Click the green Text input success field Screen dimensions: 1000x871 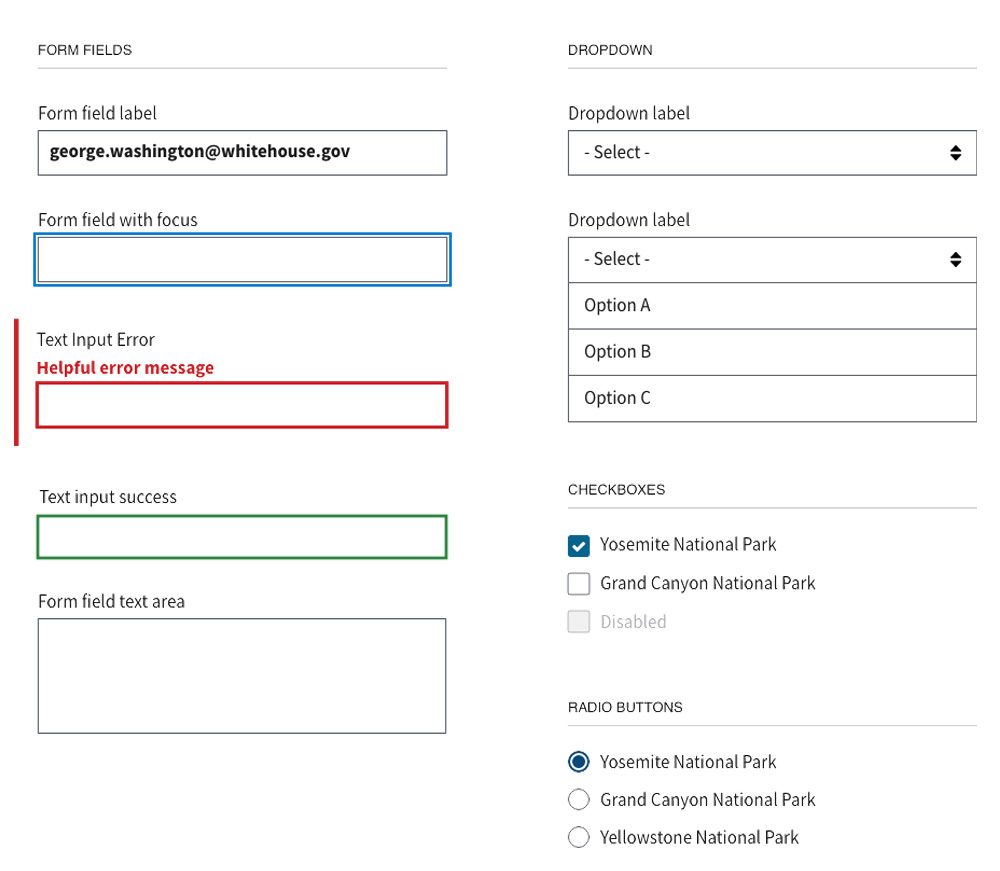(x=242, y=537)
